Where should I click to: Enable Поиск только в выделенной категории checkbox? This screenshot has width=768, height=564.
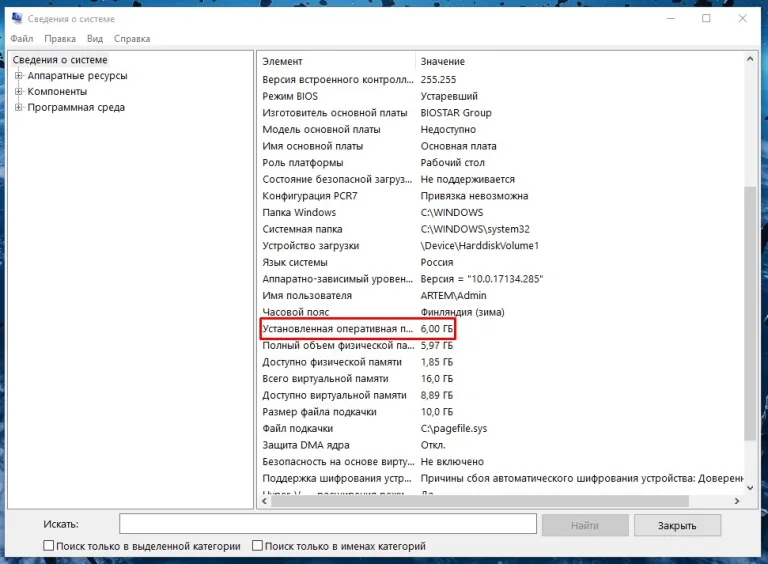click(x=48, y=545)
